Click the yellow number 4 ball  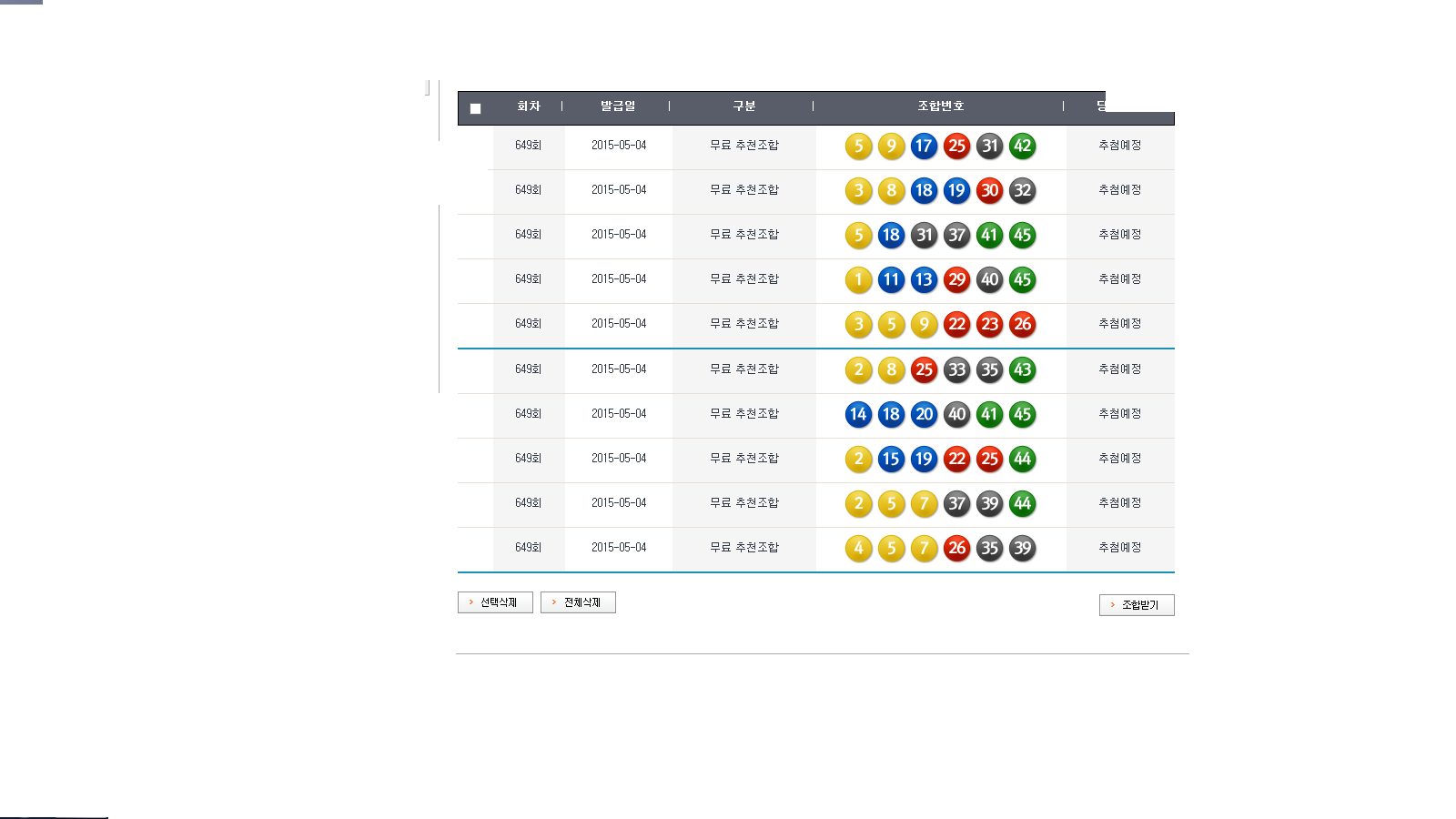[x=858, y=548]
